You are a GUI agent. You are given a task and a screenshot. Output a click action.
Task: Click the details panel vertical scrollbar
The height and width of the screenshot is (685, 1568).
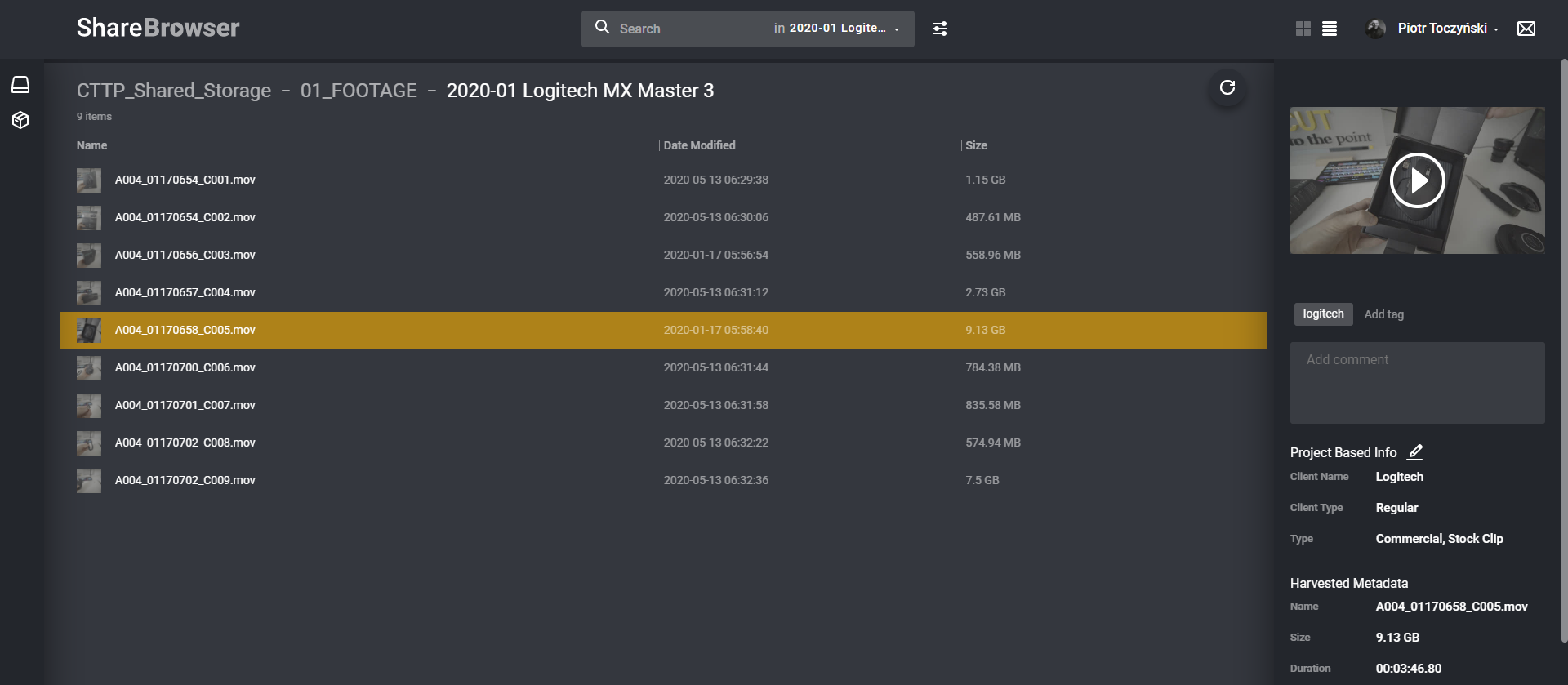(1564, 351)
